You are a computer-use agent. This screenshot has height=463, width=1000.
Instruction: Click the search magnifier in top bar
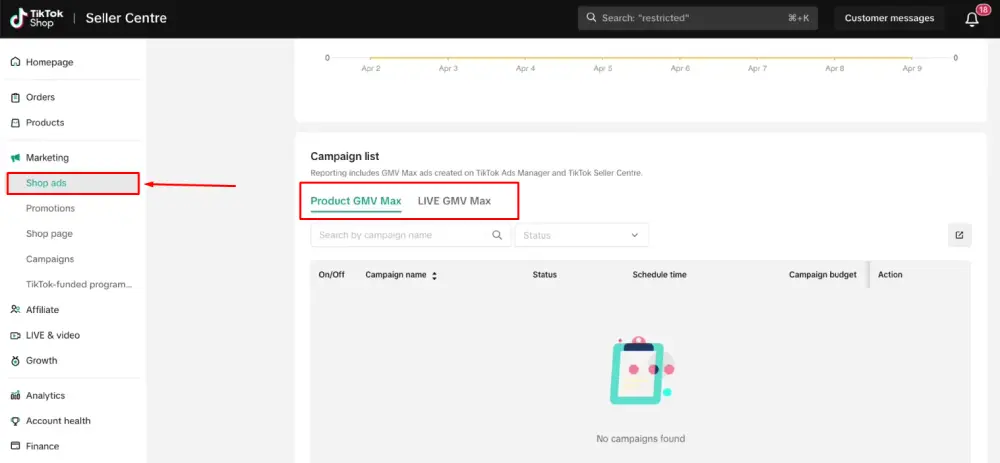[591, 18]
